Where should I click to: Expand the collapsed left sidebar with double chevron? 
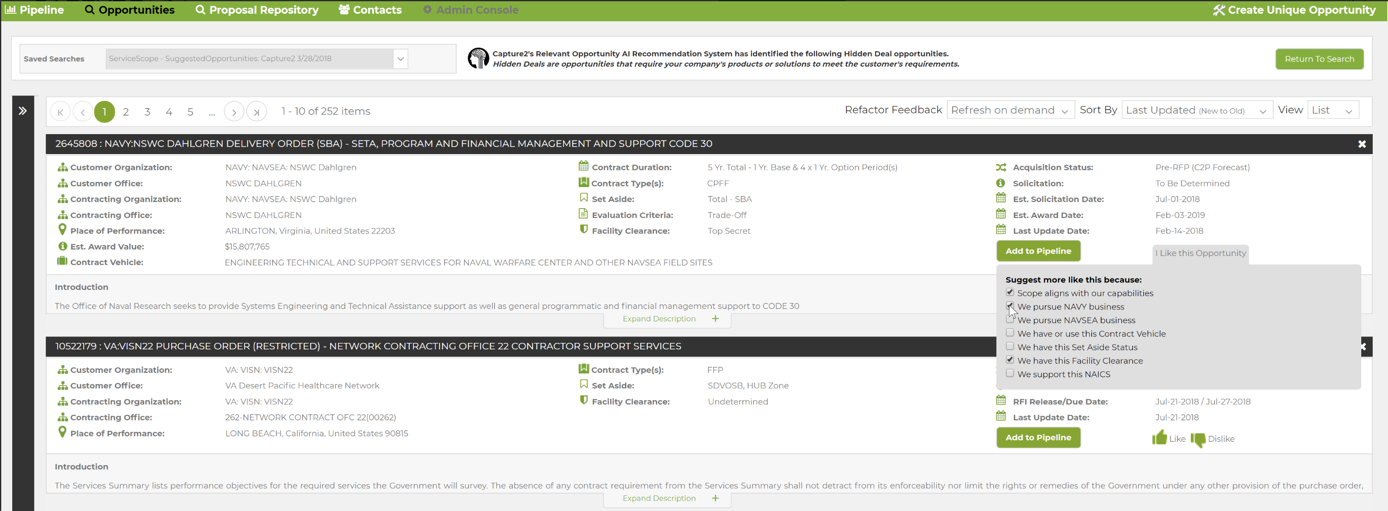click(22, 110)
